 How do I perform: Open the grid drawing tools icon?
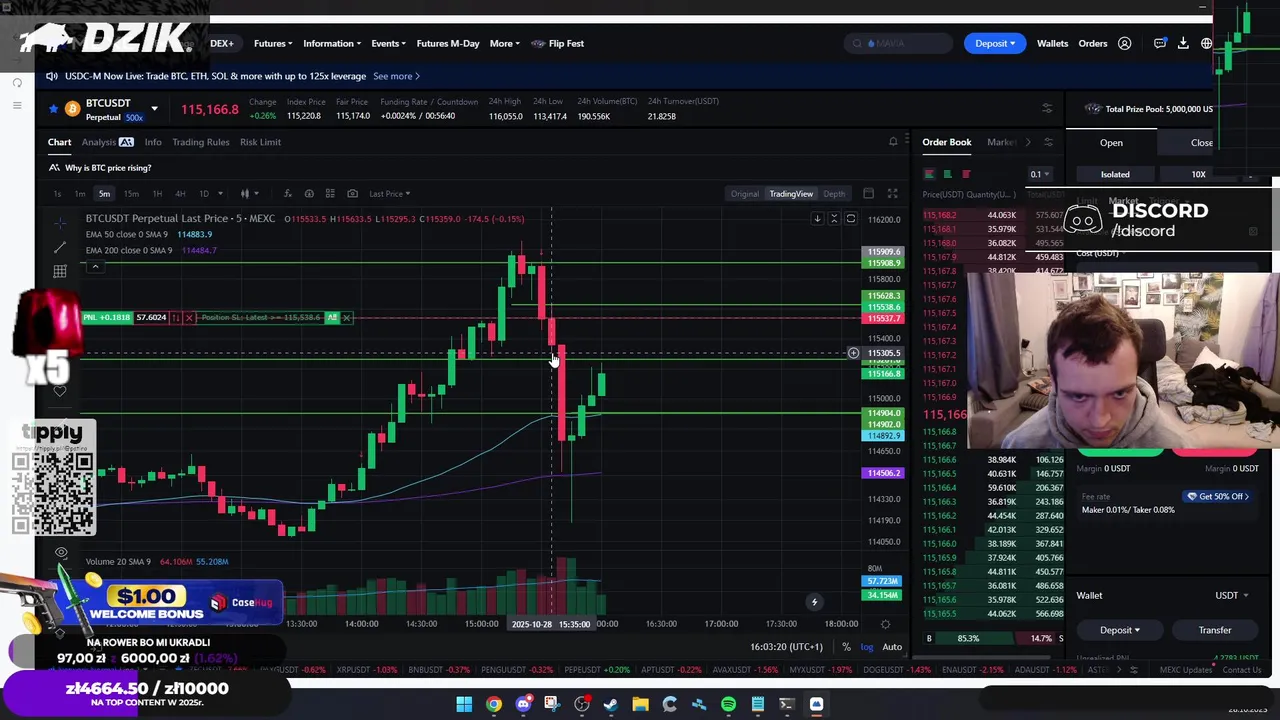60,271
